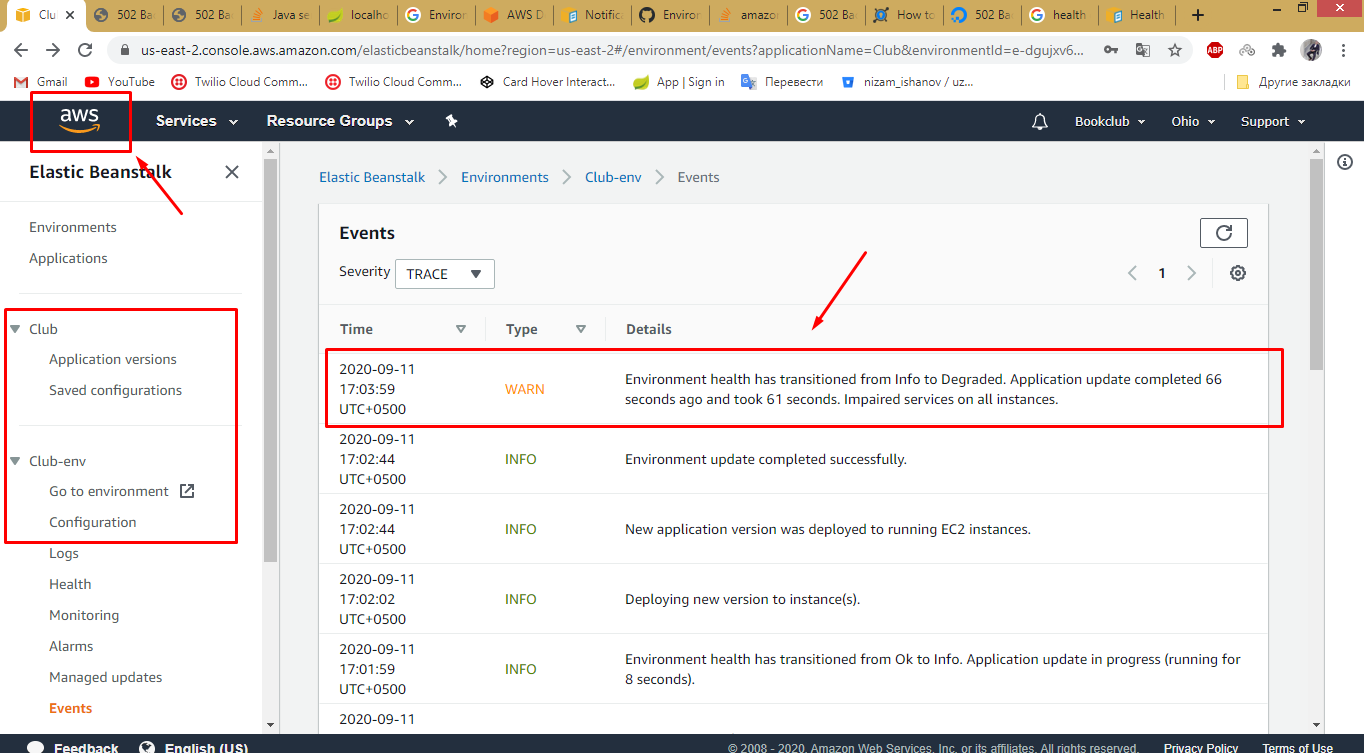Viewport: 1364px width, 753px height.
Task: Open Support dropdown menu
Action: click(x=1273, y=121)
